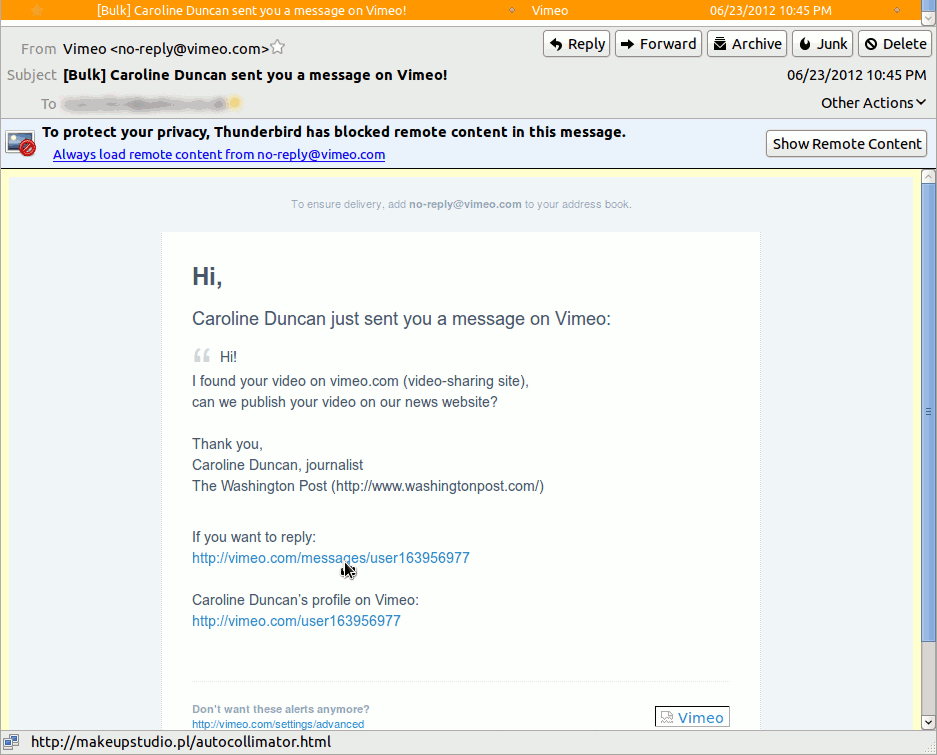
Task: Click the no-reply@vimeo.com address book text
Action: (465, 204)
